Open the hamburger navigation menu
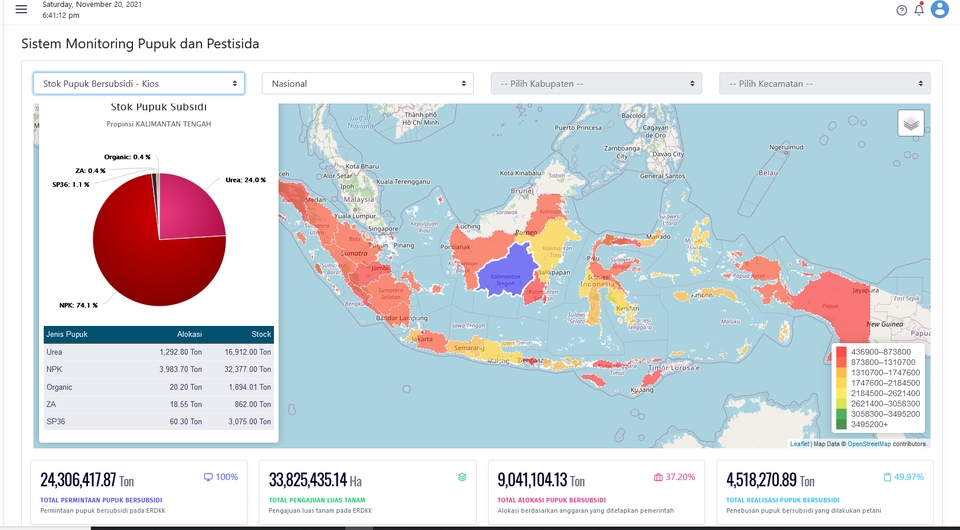This screenshot has width=960, height=530. 21,10
